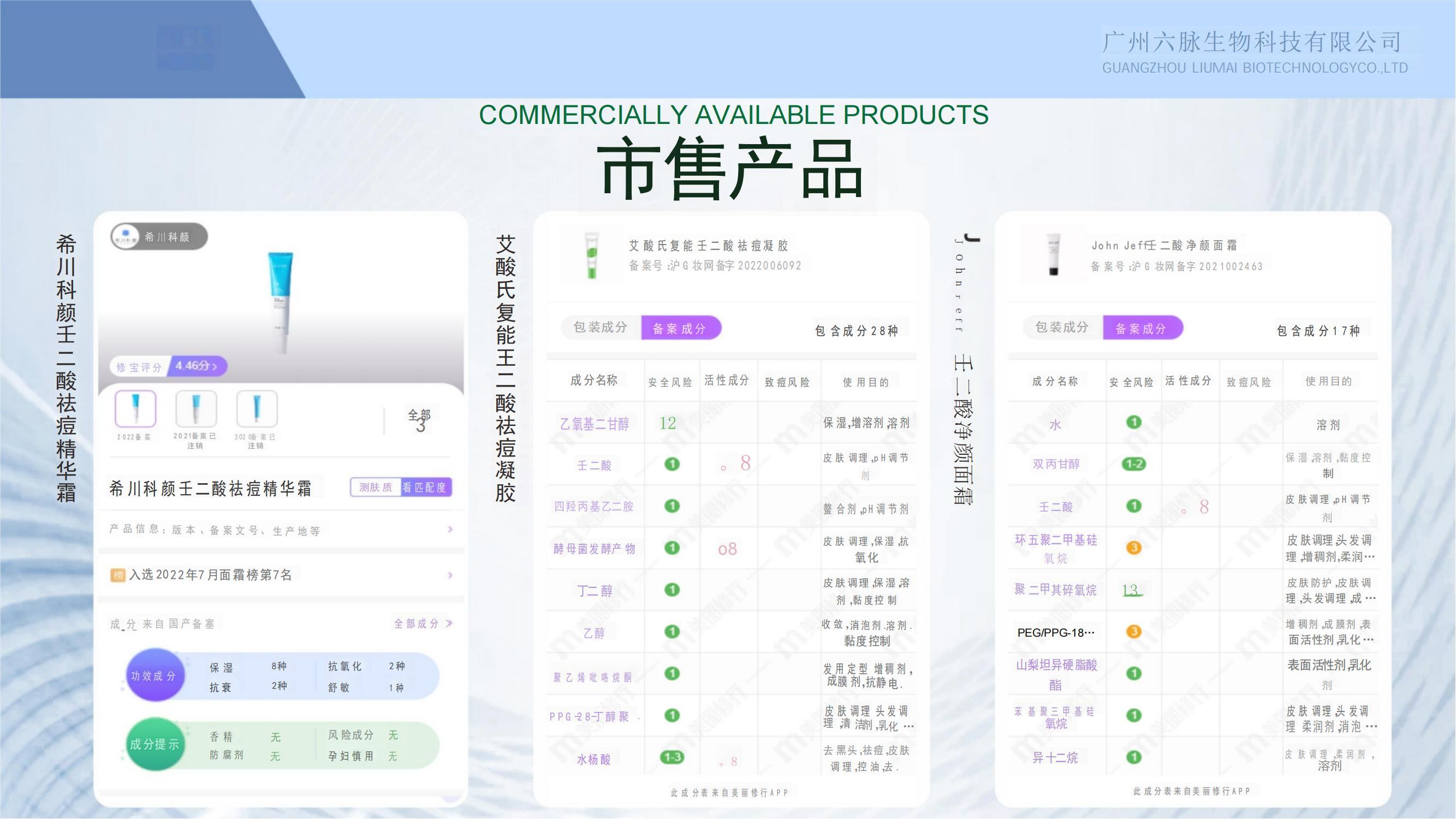The height and width of the screenshot is (819, 1456).
Task: Click green safety badge in 乙醇 row
Action: tap(672, 631)
